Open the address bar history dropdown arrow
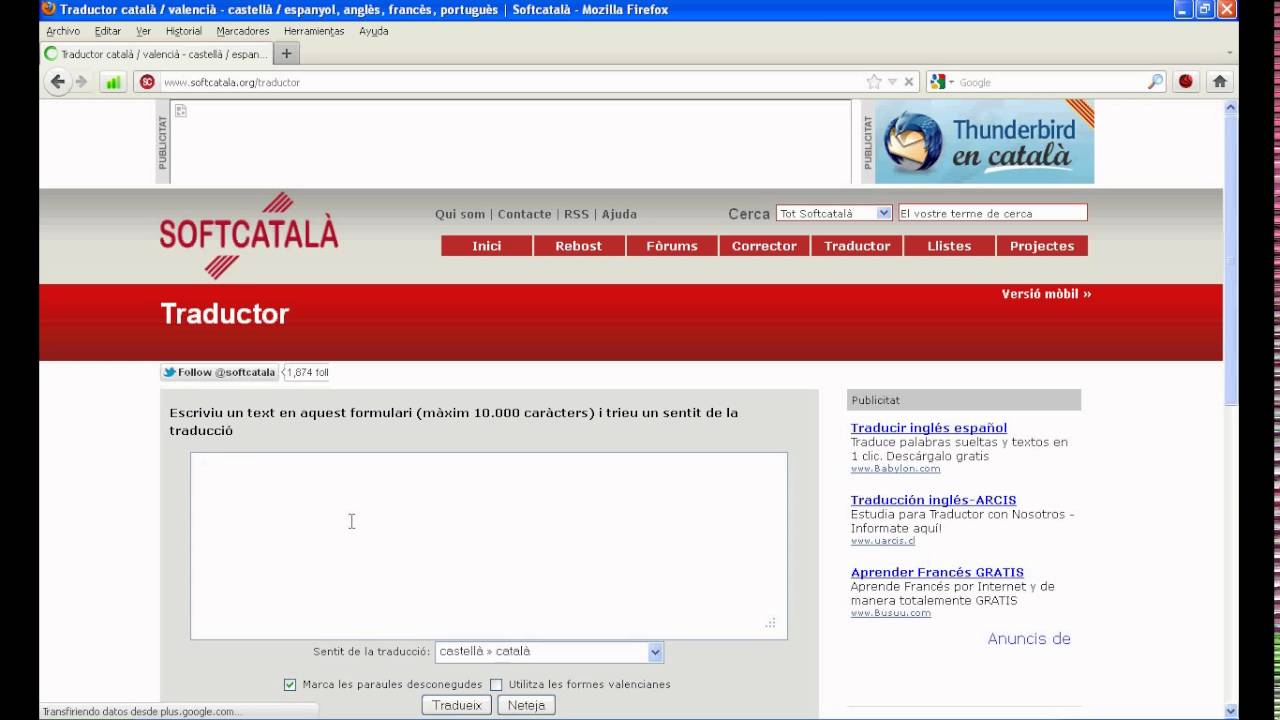Screen dimensions: 1280x720 point(892,82)
